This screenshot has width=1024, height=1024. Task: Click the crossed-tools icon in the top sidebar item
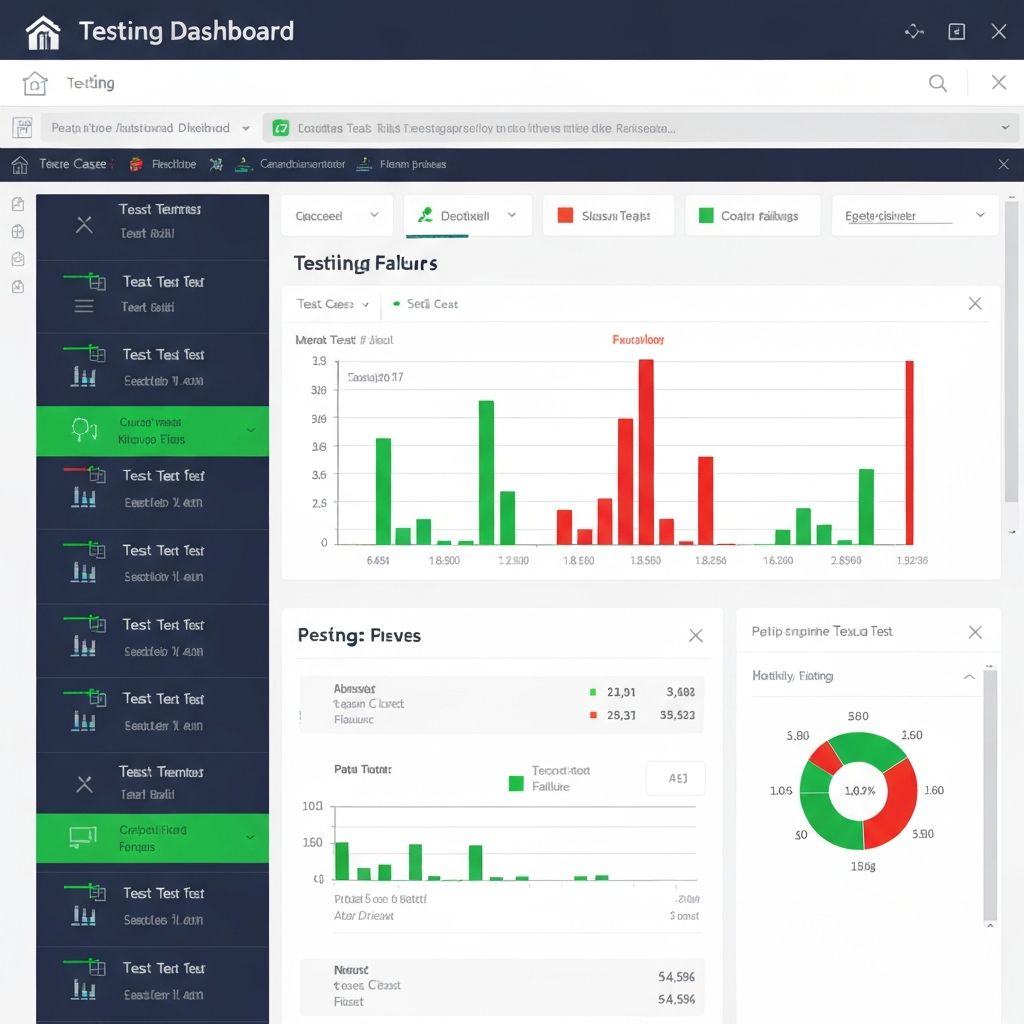[84, 226]
